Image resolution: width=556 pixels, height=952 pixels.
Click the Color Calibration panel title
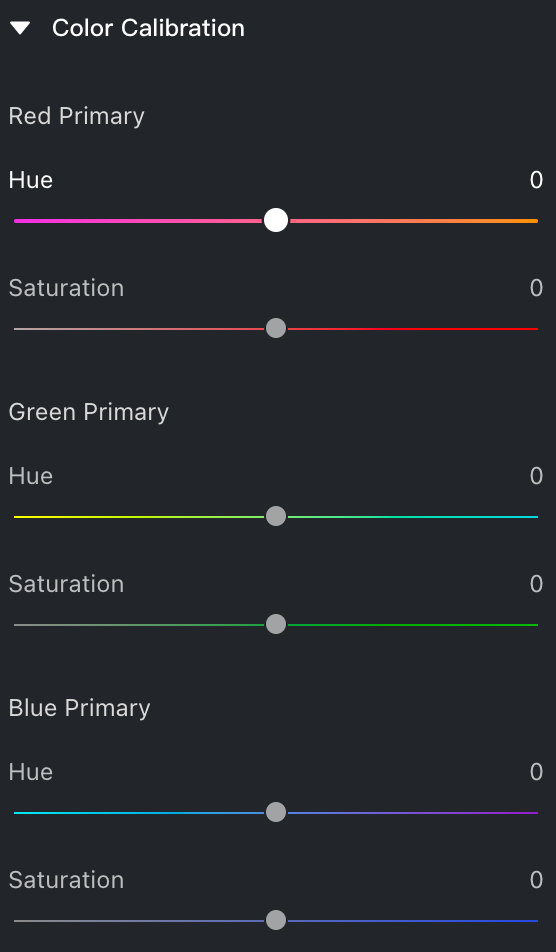(148, 28)
